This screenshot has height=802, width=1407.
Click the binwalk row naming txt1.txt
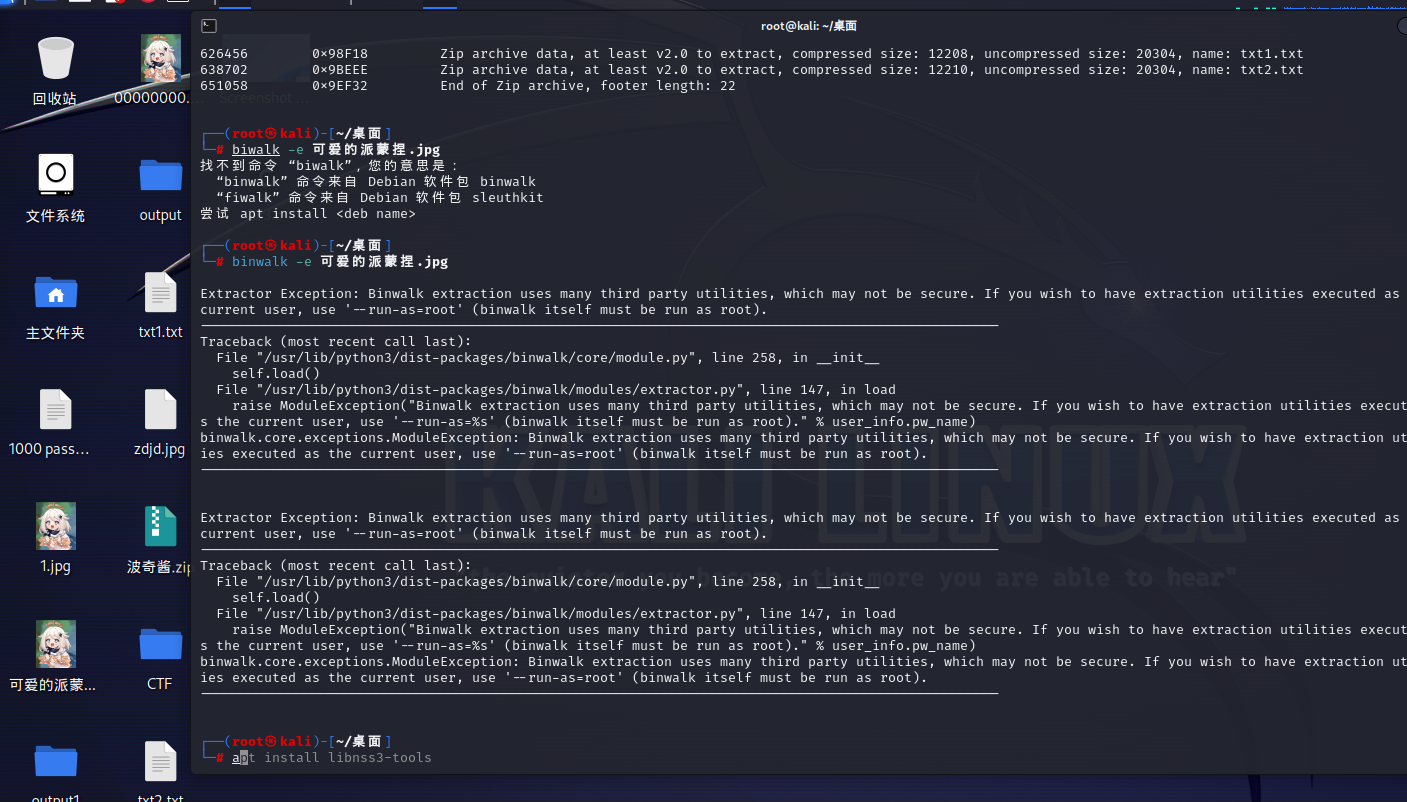pyautogui.click(x=752, y=54)
